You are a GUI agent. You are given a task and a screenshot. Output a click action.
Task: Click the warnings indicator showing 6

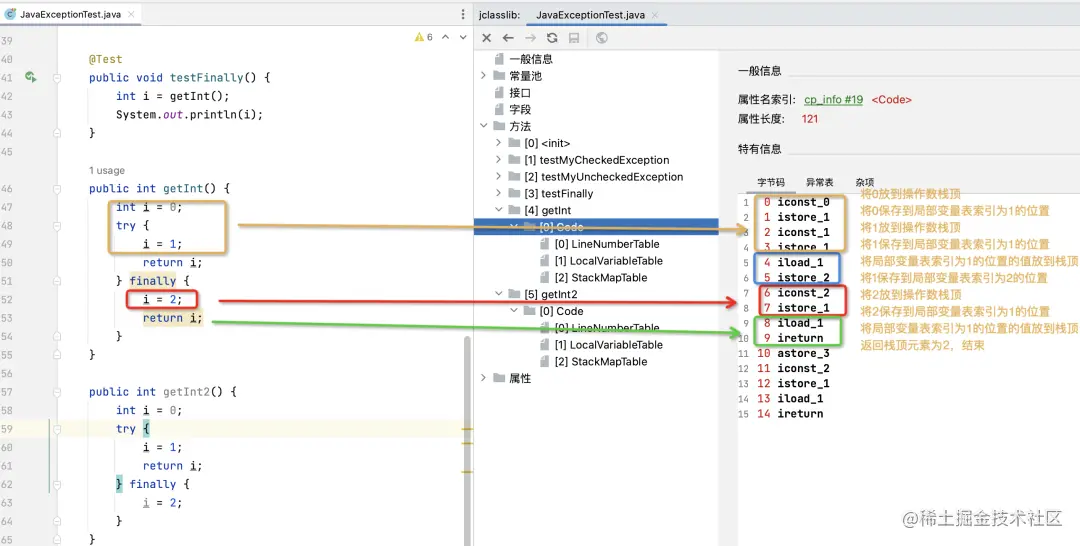coord(424,37)
